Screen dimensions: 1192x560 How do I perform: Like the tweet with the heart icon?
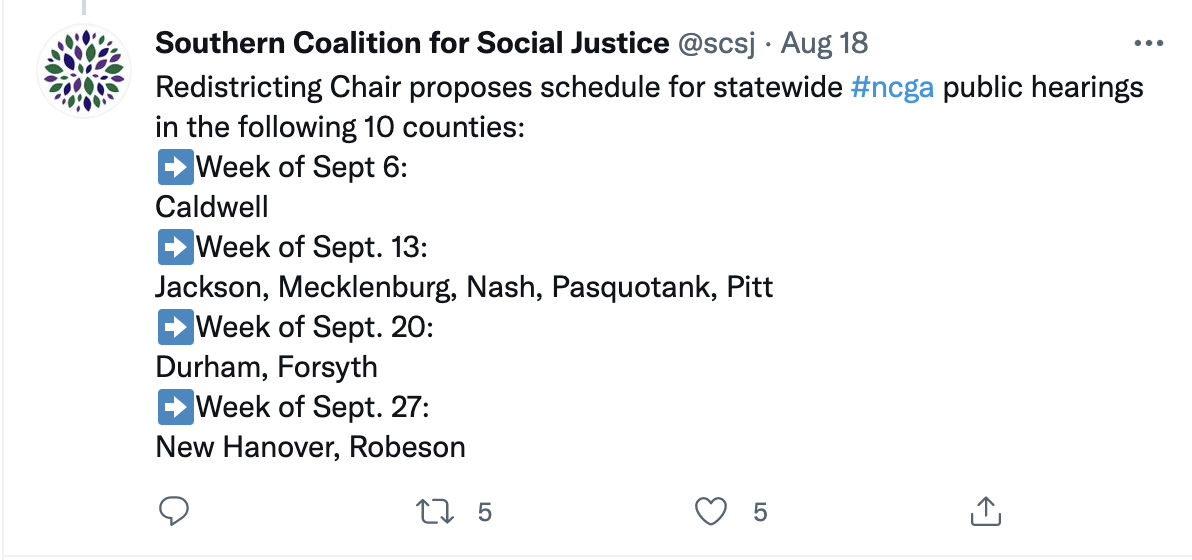(x=712, y=512)
